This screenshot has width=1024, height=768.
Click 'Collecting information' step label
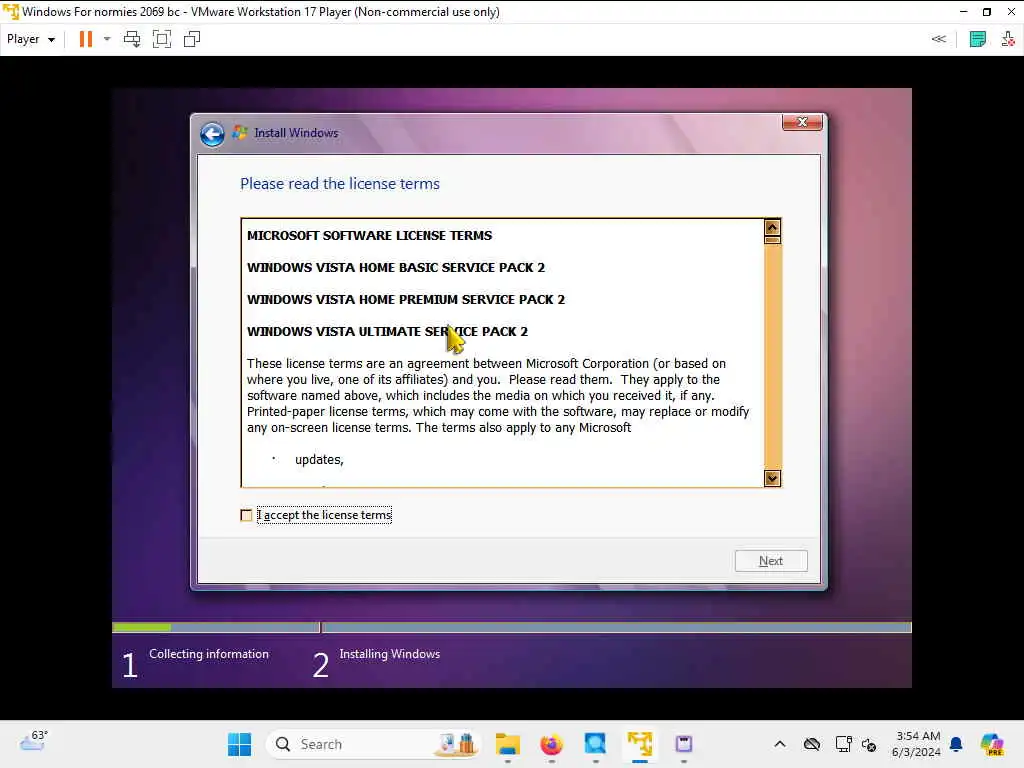click(209, 654)
